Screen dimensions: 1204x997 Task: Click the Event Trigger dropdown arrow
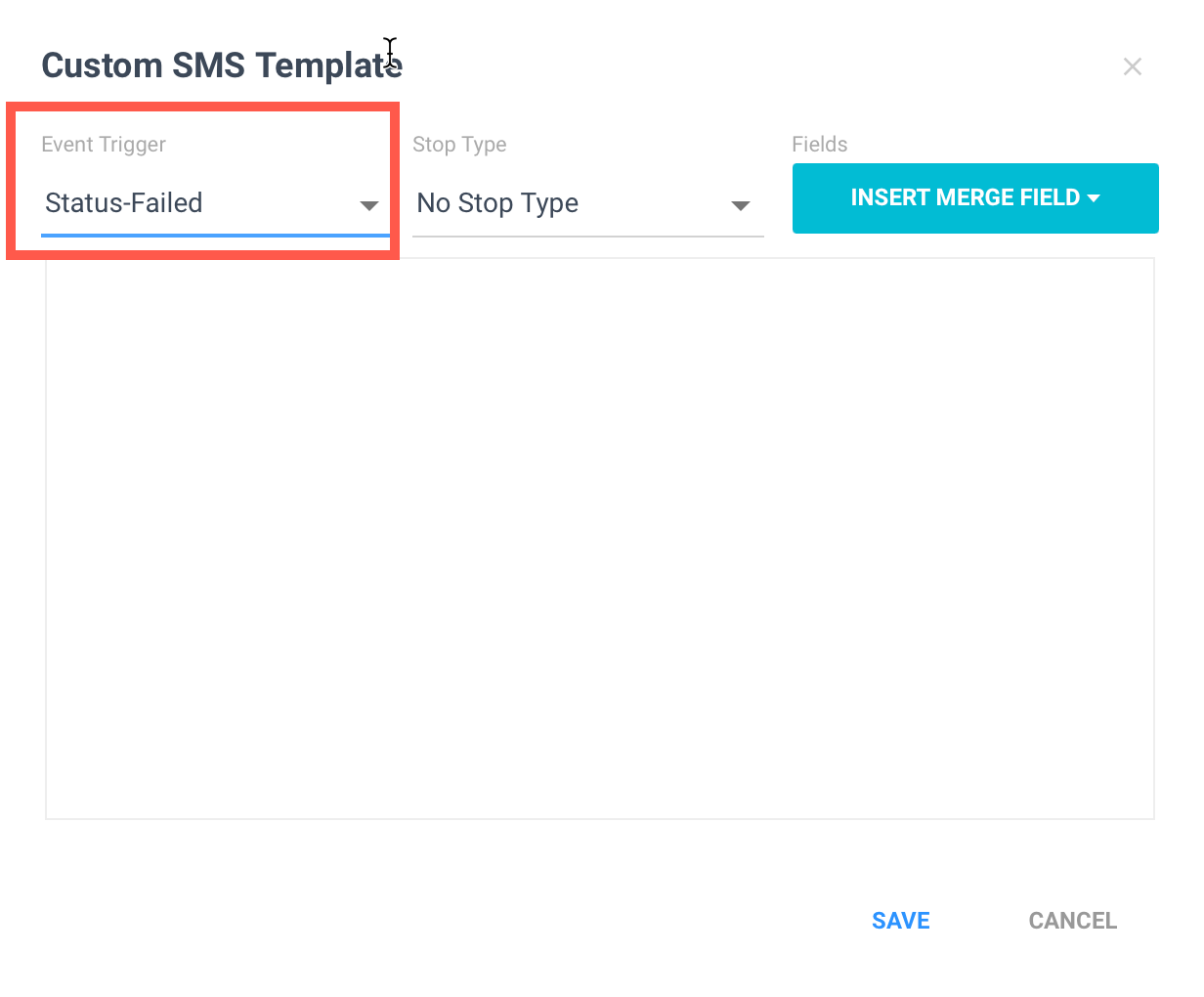pyautogui.click(x=369, y=205)
